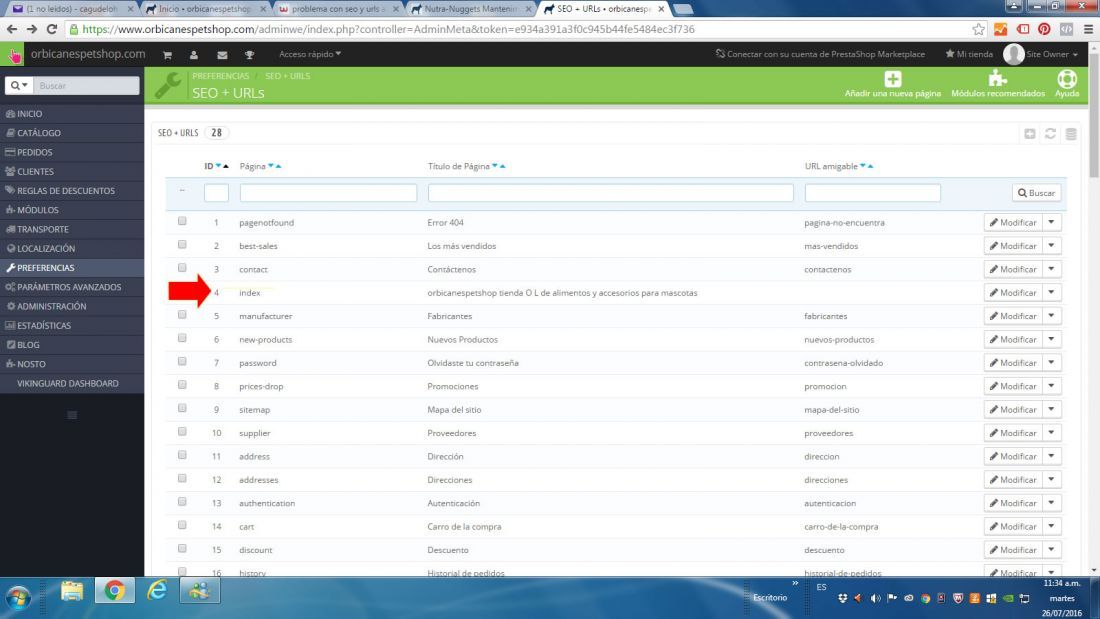Screen dimensions: 1100x619
Task: Open Chrome from the taskbar
Action: pos(114,591)
